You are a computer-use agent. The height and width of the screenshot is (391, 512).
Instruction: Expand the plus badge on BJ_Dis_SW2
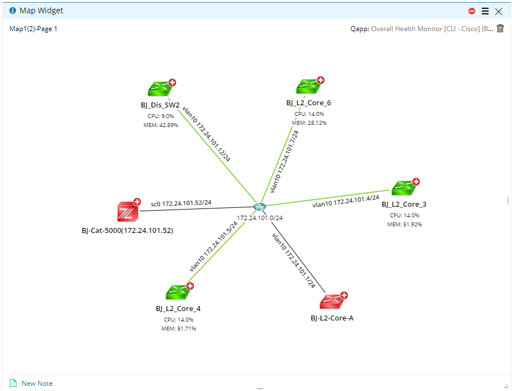coord(172,82)
